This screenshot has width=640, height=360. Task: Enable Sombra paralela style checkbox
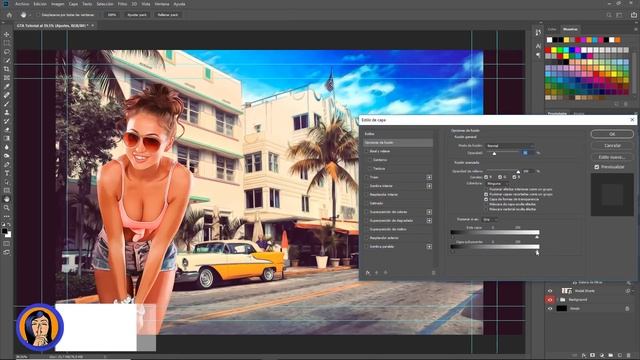[367, 247]
